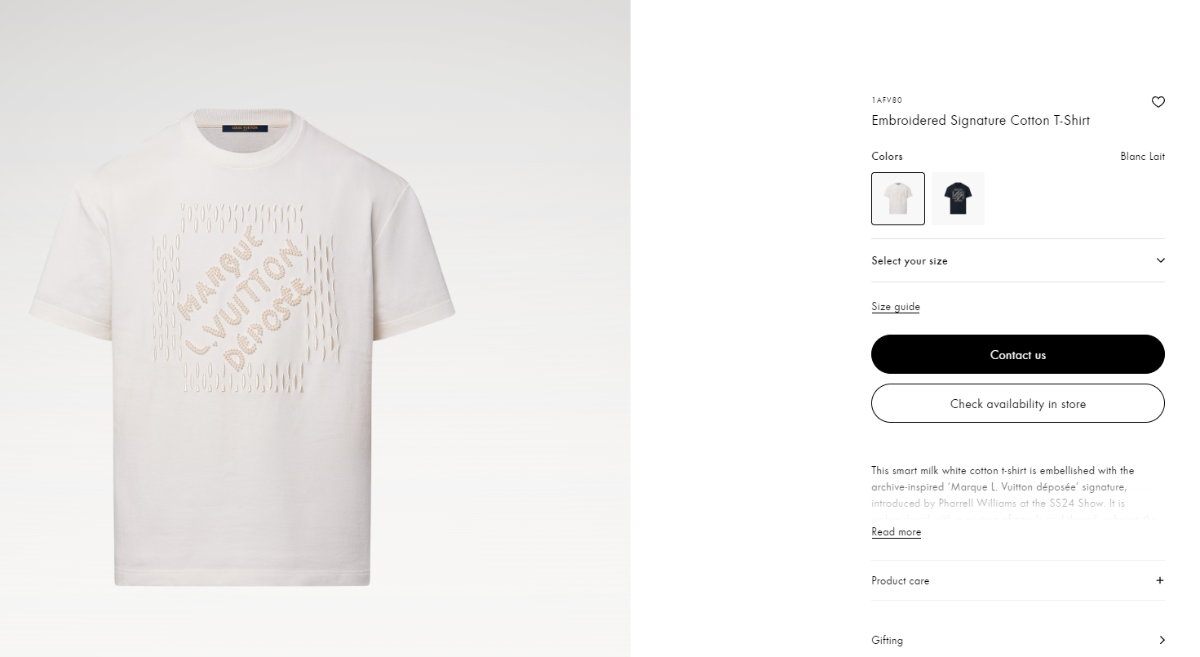The height and width of the screenshot is (657, 1200).
Task: Select the milk white T-shirt color swatch
Action: (x=897, y=198)
